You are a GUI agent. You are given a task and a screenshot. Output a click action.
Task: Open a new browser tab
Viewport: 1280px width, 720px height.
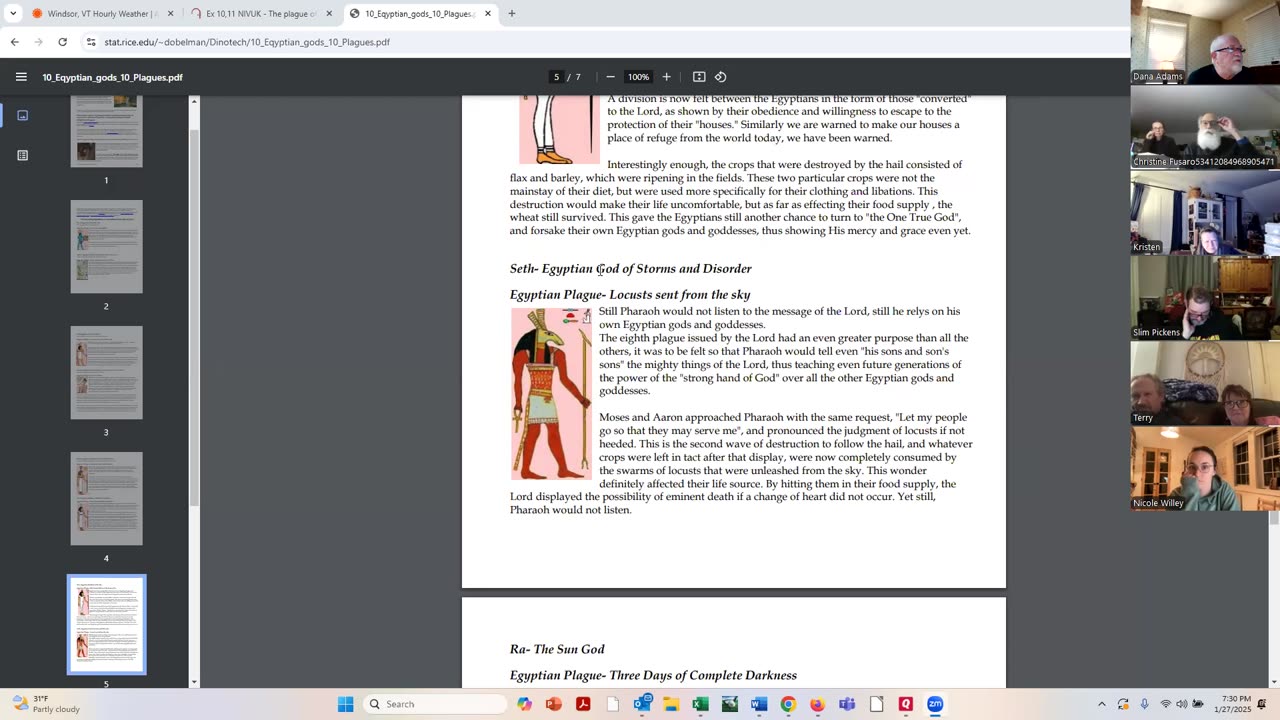click(511, 14)
